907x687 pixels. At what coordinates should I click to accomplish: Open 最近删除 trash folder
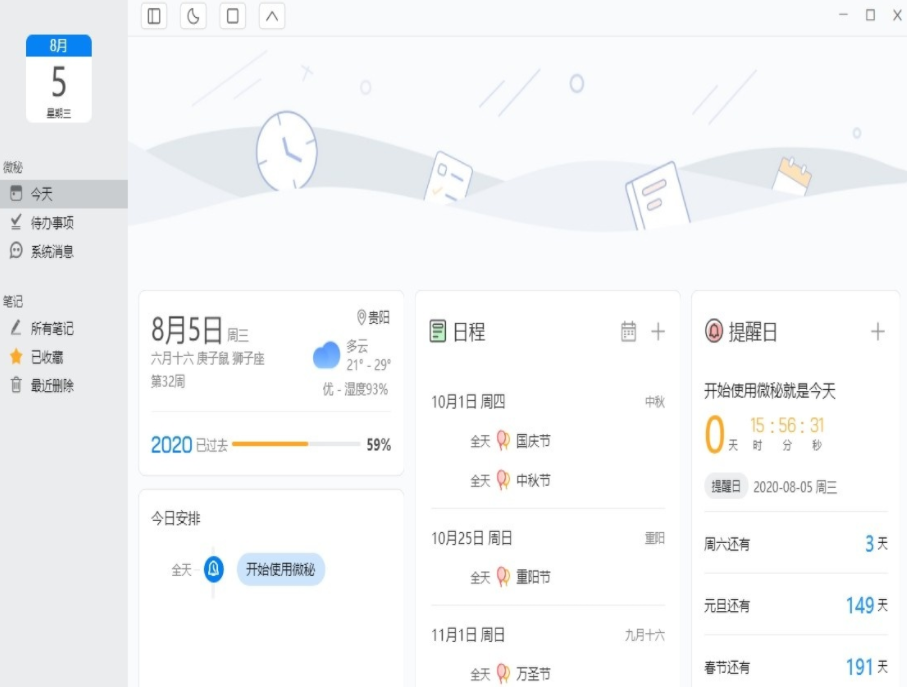click(52, 385)
